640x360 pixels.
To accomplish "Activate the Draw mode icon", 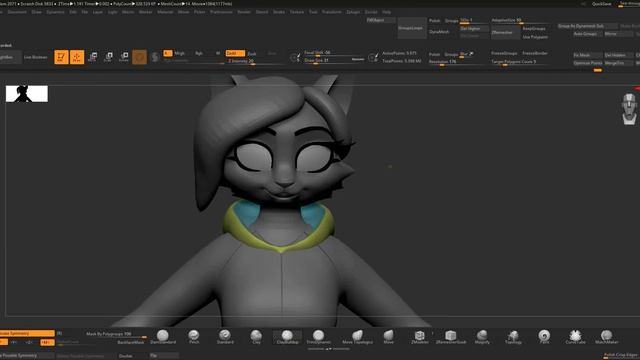I will pyautogui.click(x=77, y=57).
